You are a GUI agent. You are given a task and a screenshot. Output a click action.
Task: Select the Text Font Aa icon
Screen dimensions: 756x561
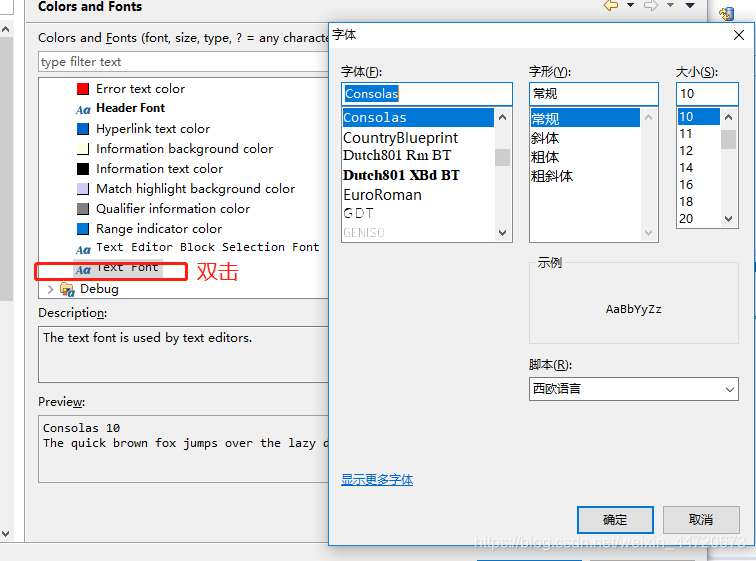tap(83, 270)
